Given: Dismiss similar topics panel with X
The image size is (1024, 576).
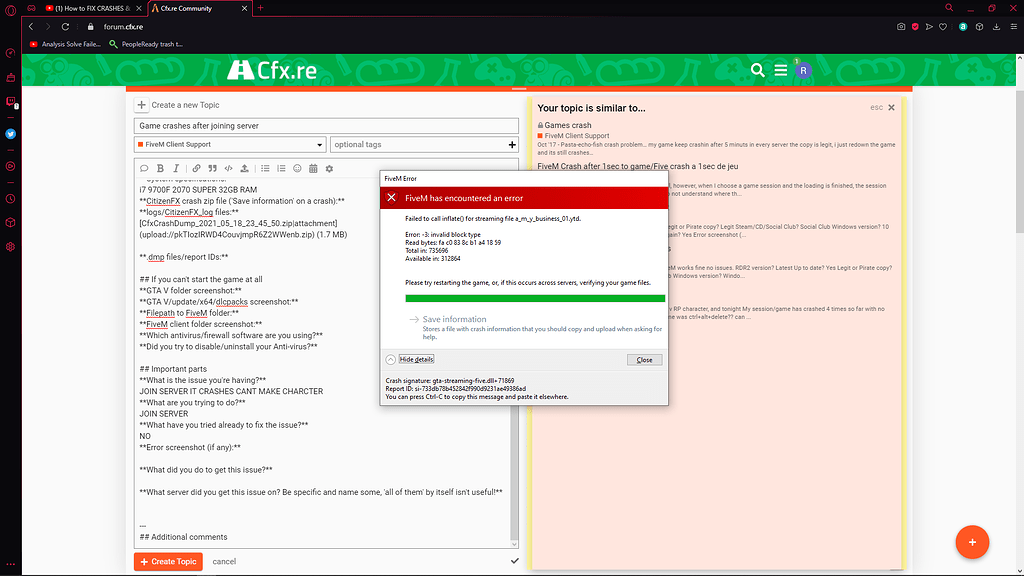Looking at the screenshot, I should tap(891, 108).
